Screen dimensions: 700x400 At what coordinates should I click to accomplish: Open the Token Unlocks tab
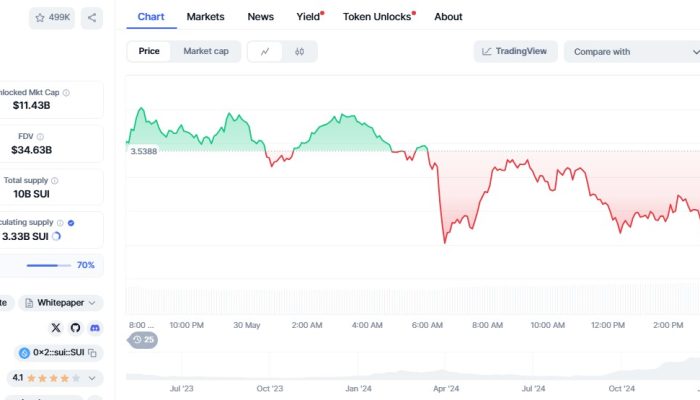[378, 17]
